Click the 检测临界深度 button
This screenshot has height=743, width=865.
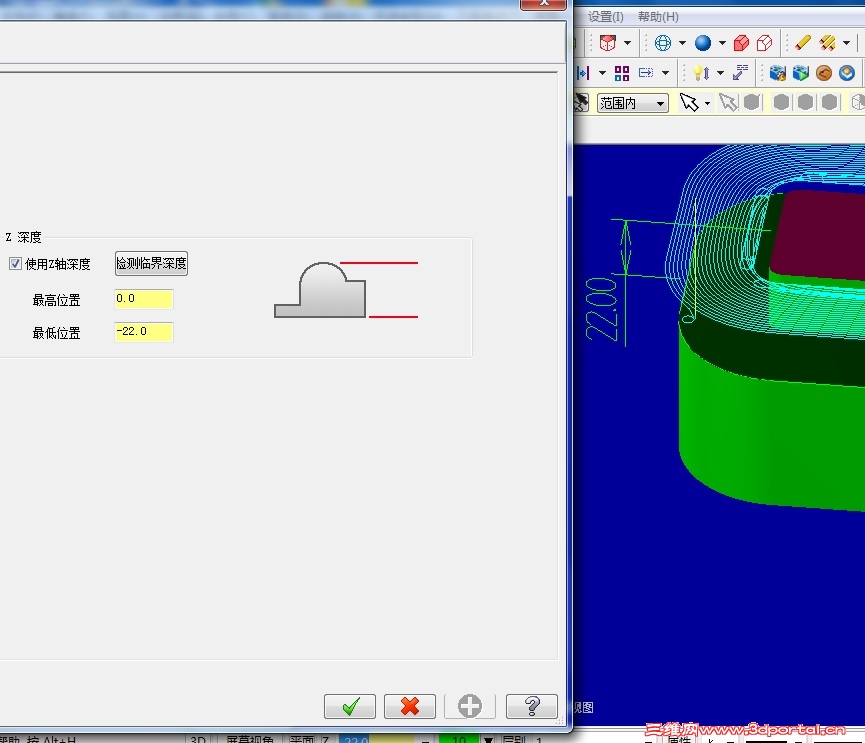[x=151, y=264]
